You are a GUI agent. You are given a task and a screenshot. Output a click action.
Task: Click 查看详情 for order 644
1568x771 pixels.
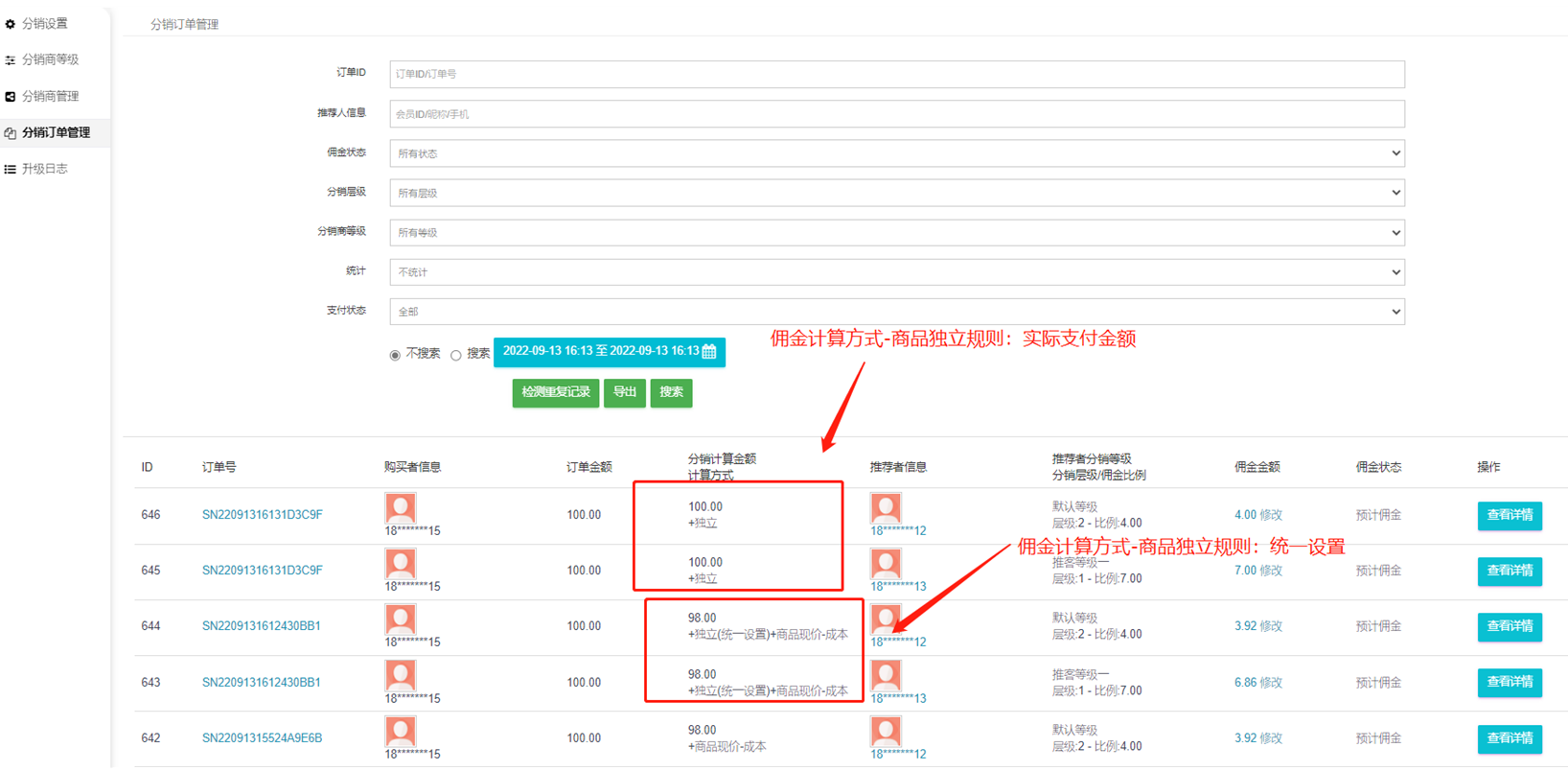(x=1509, y=627)
